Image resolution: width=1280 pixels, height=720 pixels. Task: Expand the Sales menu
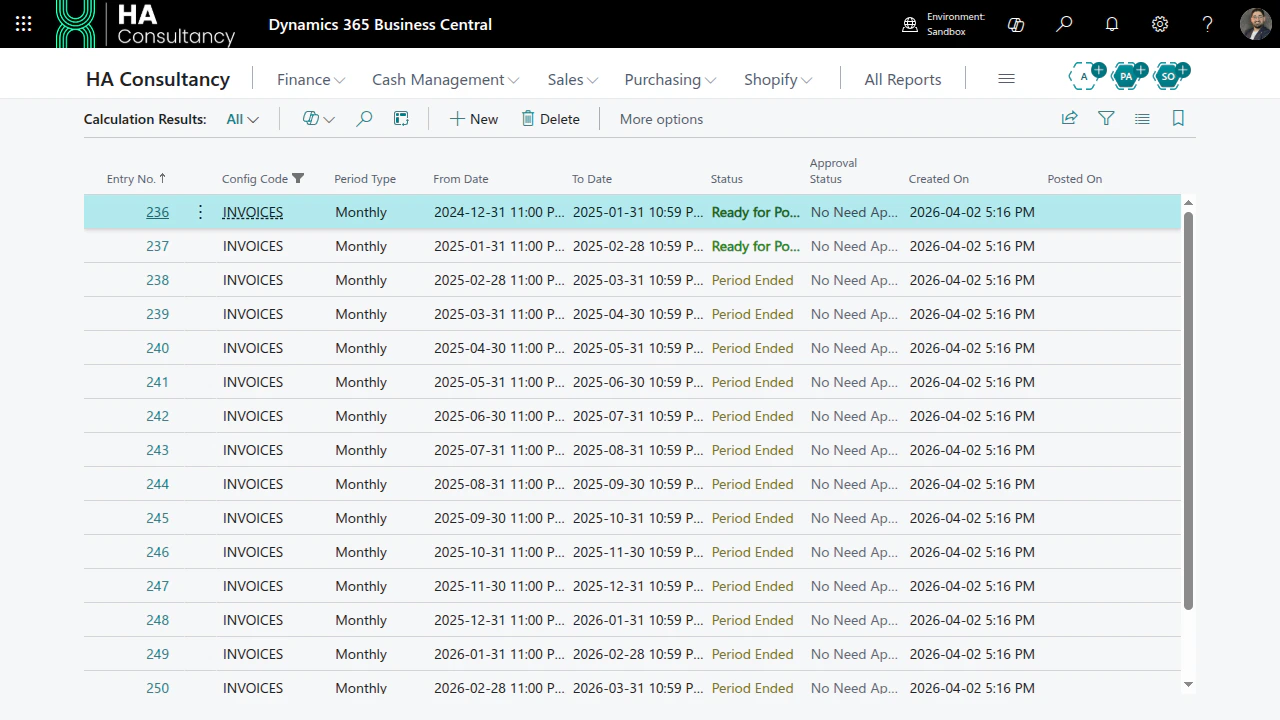[573, 79]
